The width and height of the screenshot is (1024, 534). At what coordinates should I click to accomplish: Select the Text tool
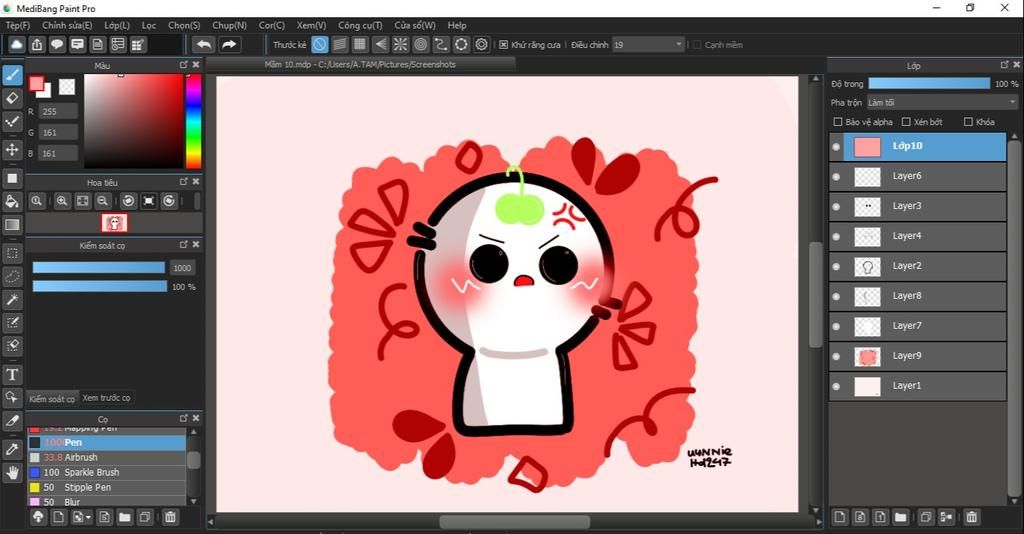[x=12, y=375]
